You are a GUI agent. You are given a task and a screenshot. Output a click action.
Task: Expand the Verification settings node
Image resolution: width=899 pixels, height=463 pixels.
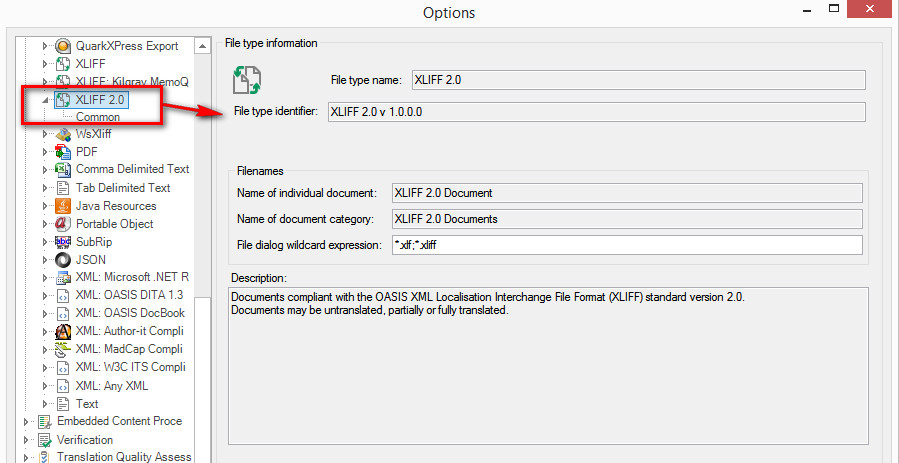[26, 440]
